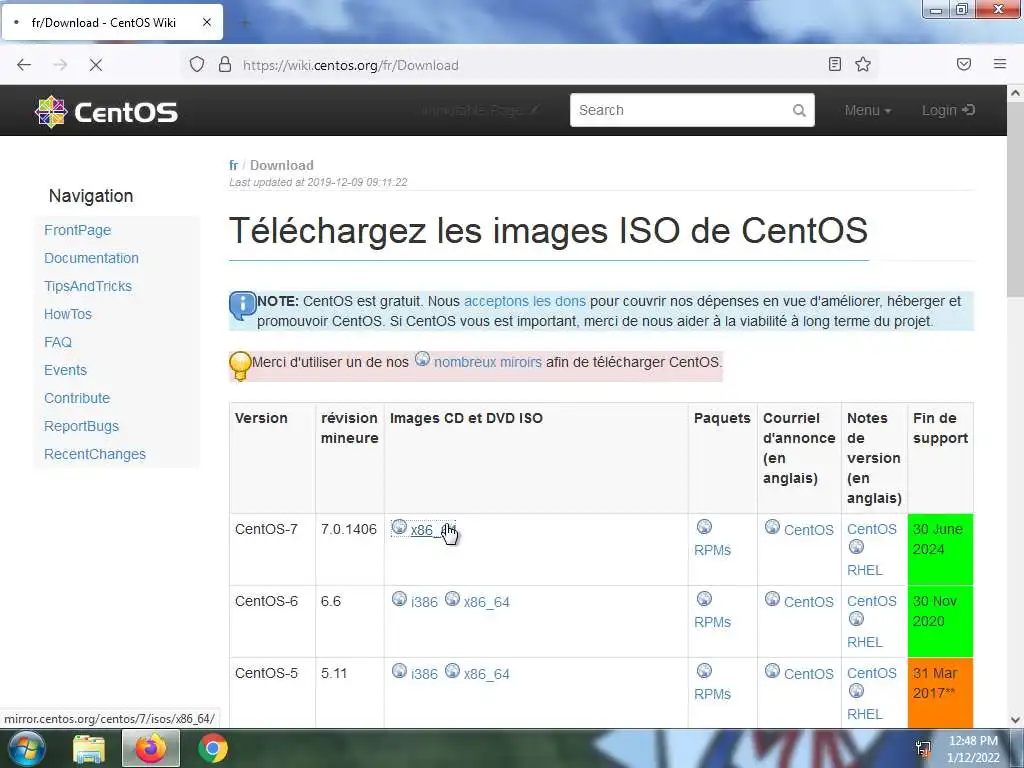Open Contribute in Navigation
The height and width of the screenshot is (768, 1024).
[x=77, y=398]
